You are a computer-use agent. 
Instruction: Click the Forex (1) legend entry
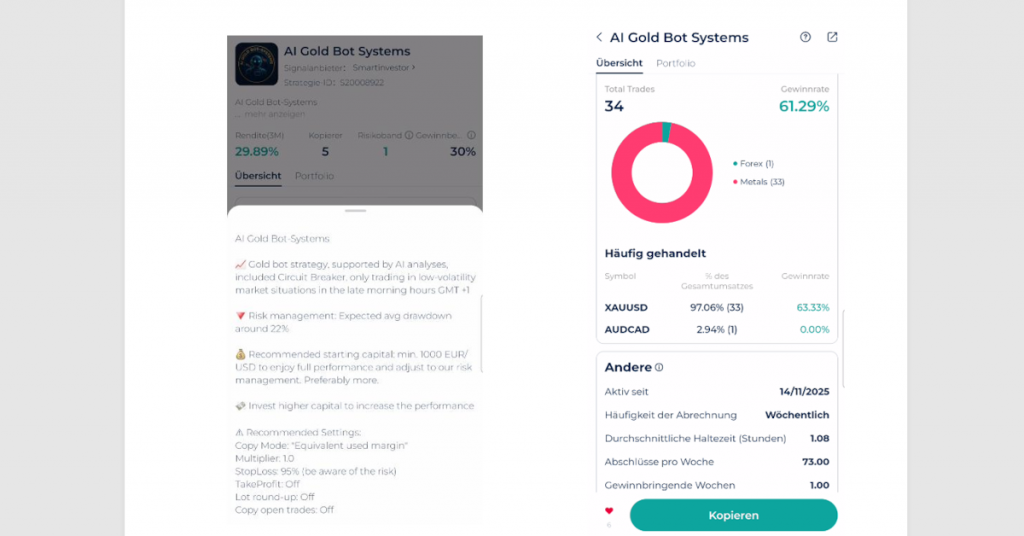(x=754, y=163)
